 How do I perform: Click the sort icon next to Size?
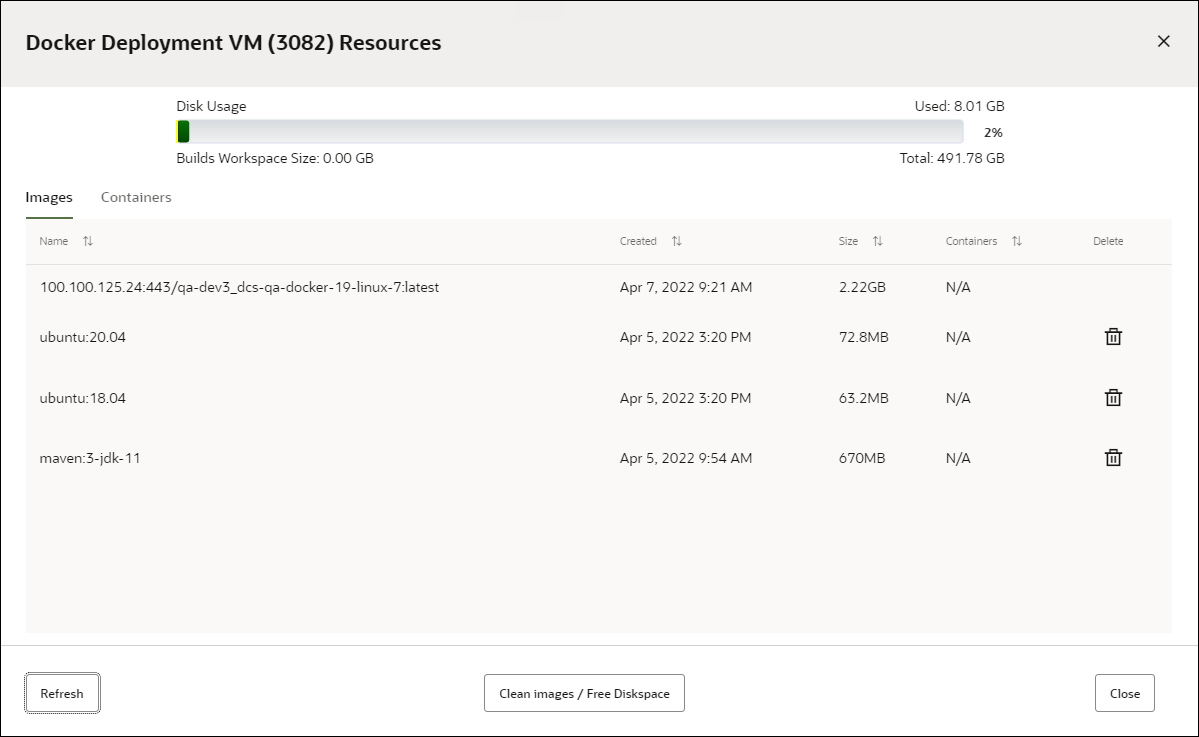[x=879, y=241]
